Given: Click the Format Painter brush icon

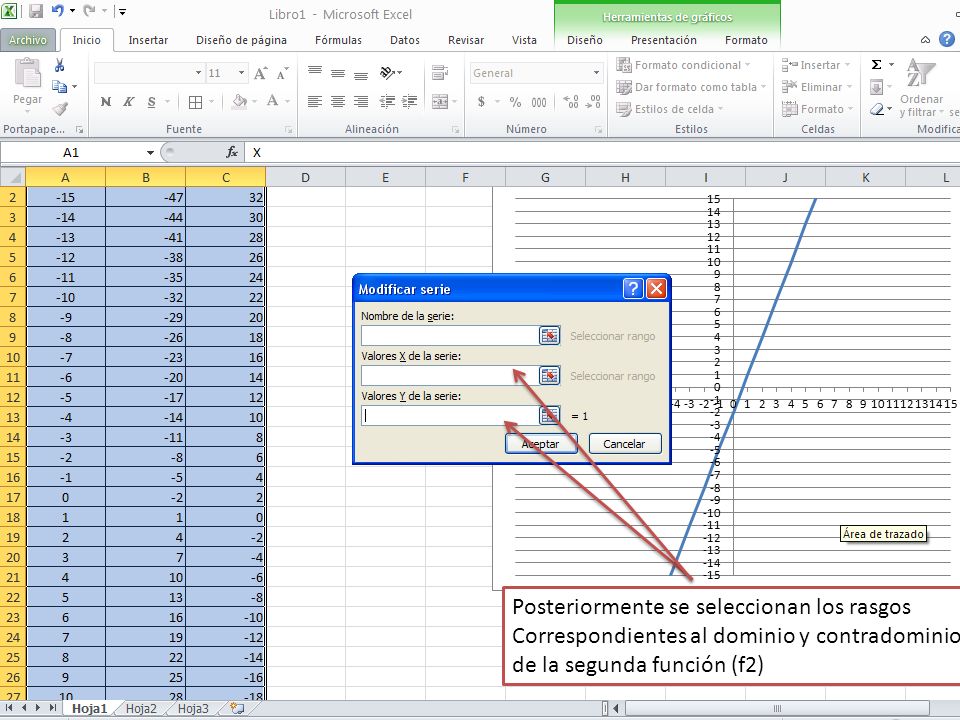Looking at the screenshot, I should [x=59, y=109].
